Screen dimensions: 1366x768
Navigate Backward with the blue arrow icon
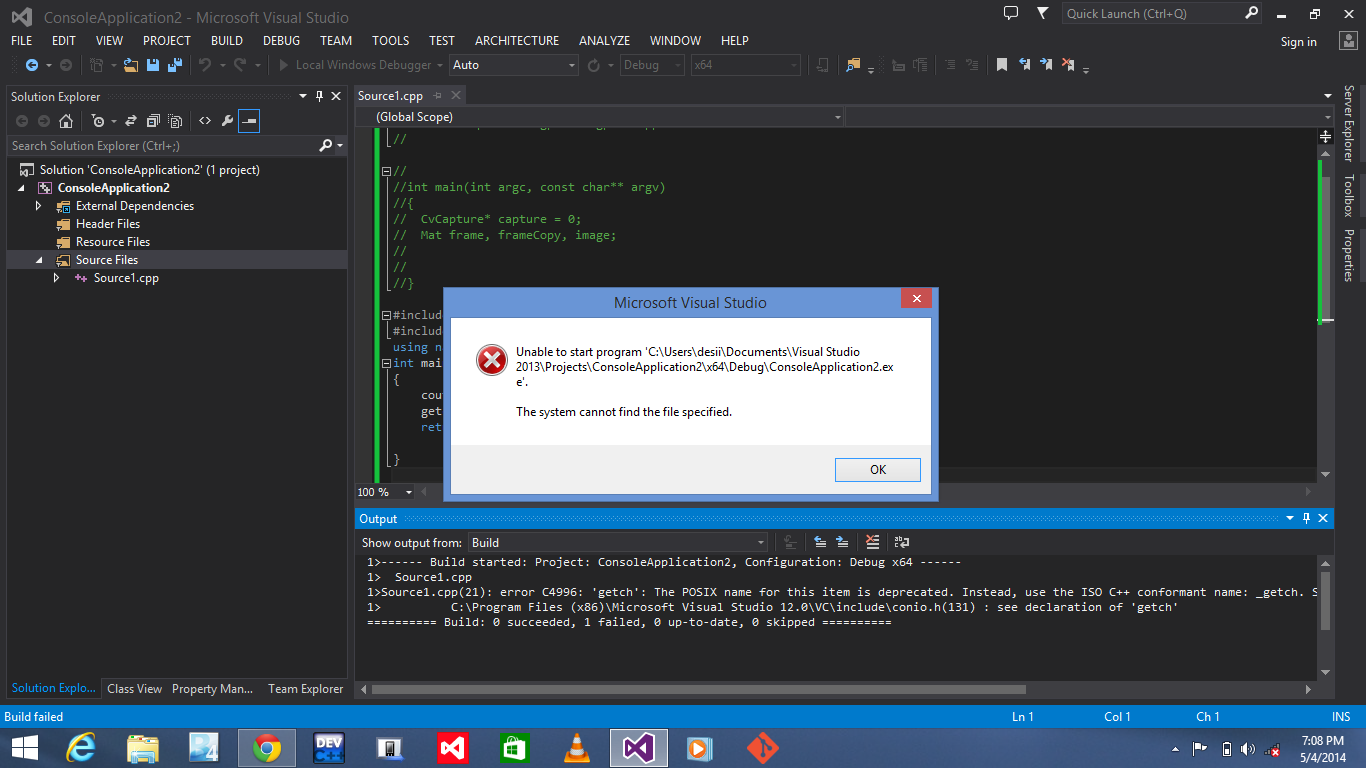32,65
